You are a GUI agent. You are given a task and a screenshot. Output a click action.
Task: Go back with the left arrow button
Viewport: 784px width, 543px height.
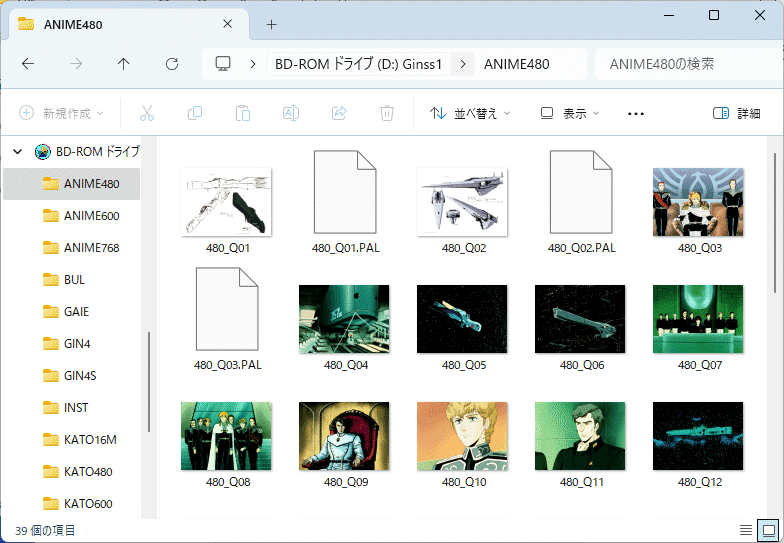(28, 64)
